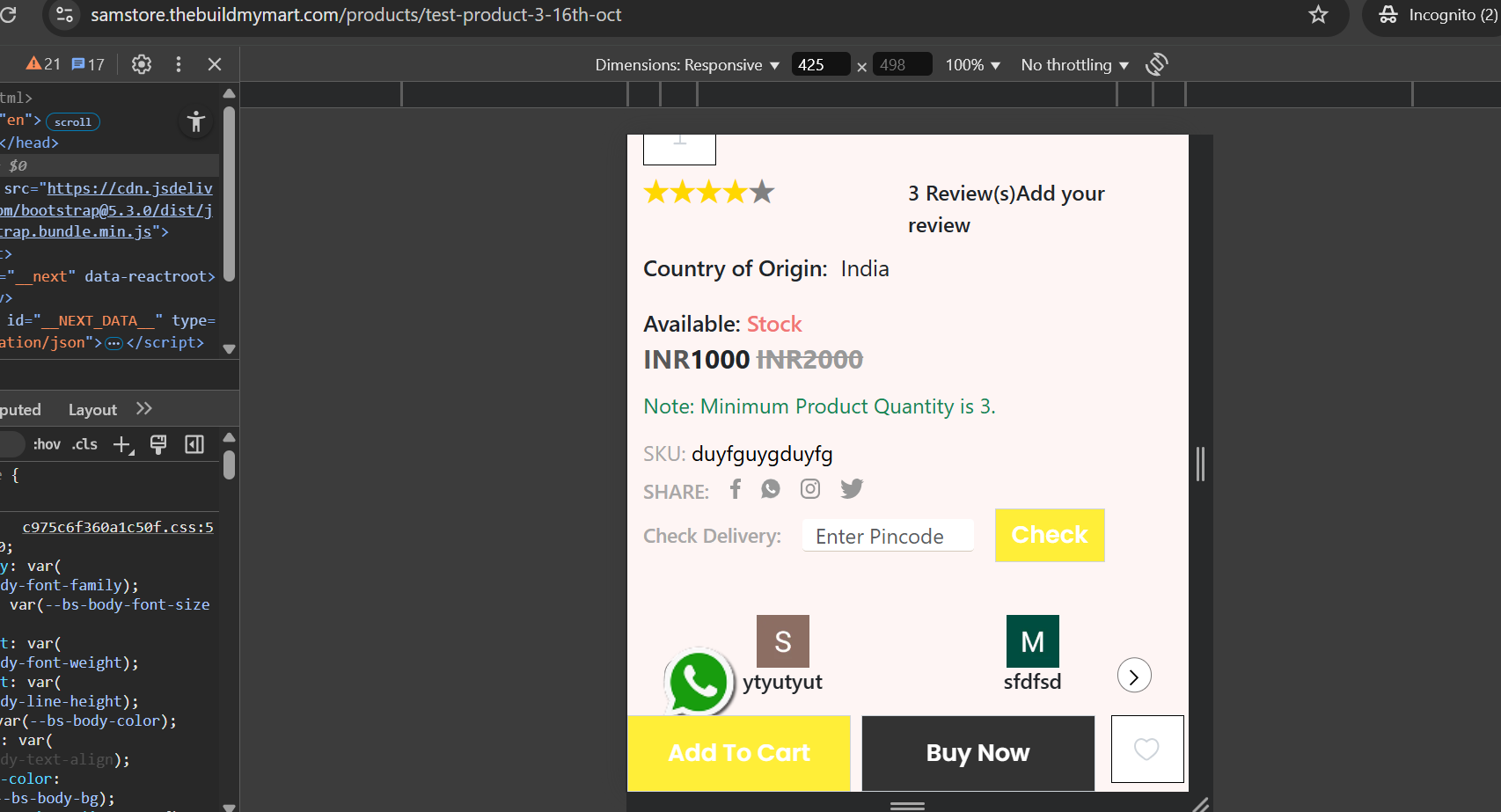Switch to the Layout tab
Viewport: 1501px width, 812px height.
92,410
